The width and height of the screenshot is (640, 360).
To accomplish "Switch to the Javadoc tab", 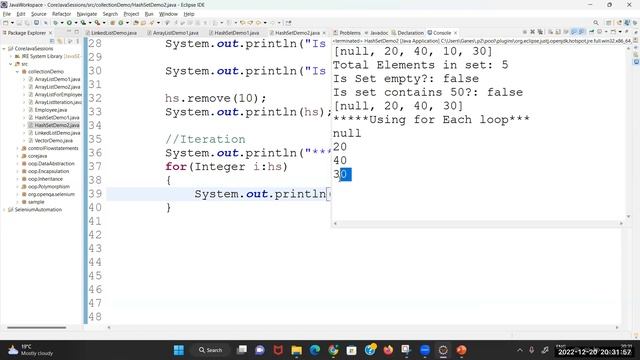I will pos(376,33).
